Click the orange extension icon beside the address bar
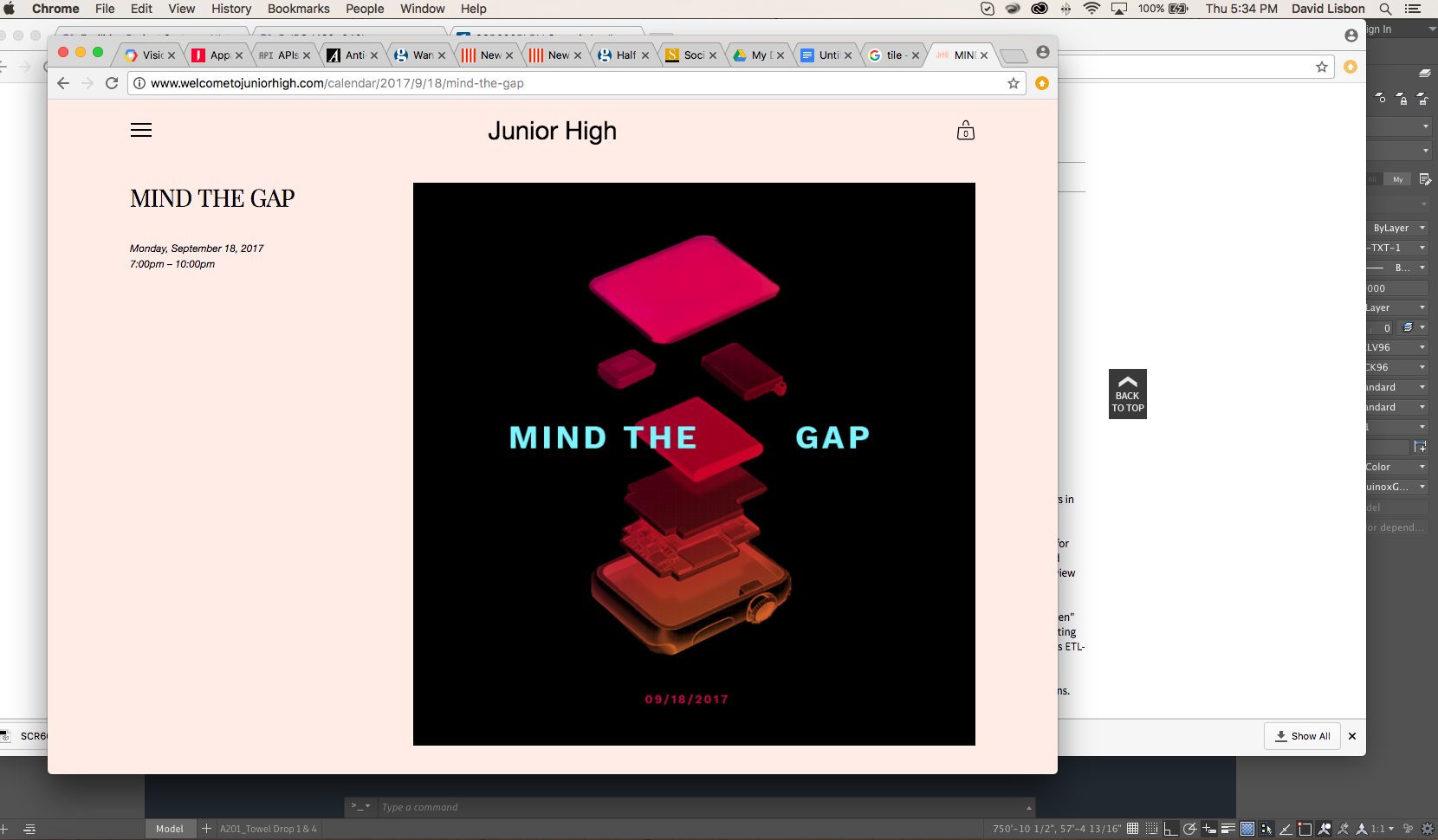The image size is (1438, 840). coord(1042,83)
